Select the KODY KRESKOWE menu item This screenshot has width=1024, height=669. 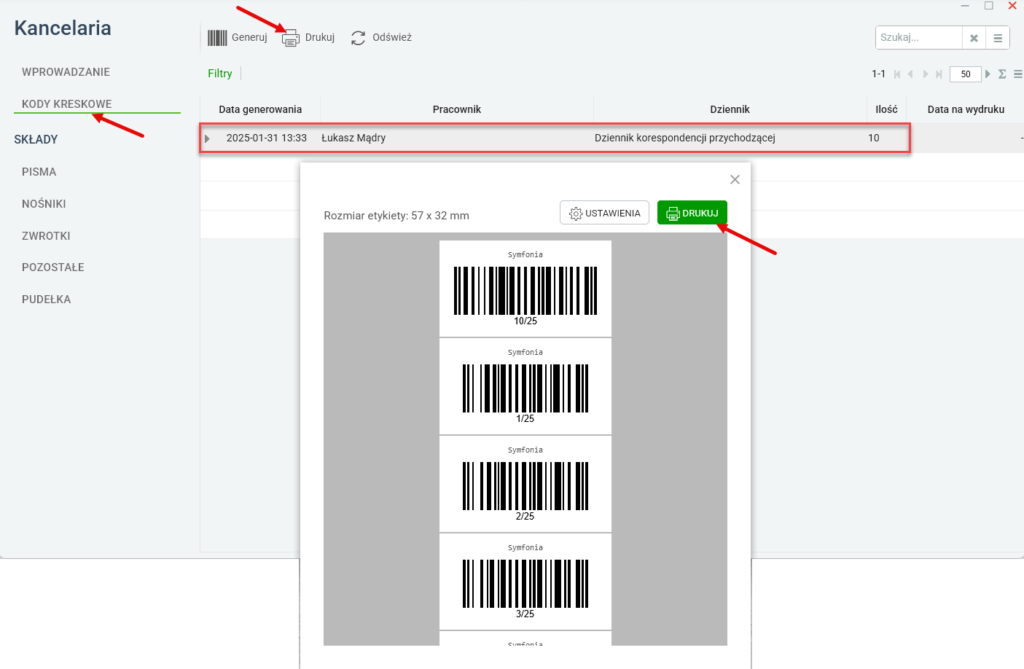click(67, 104)
